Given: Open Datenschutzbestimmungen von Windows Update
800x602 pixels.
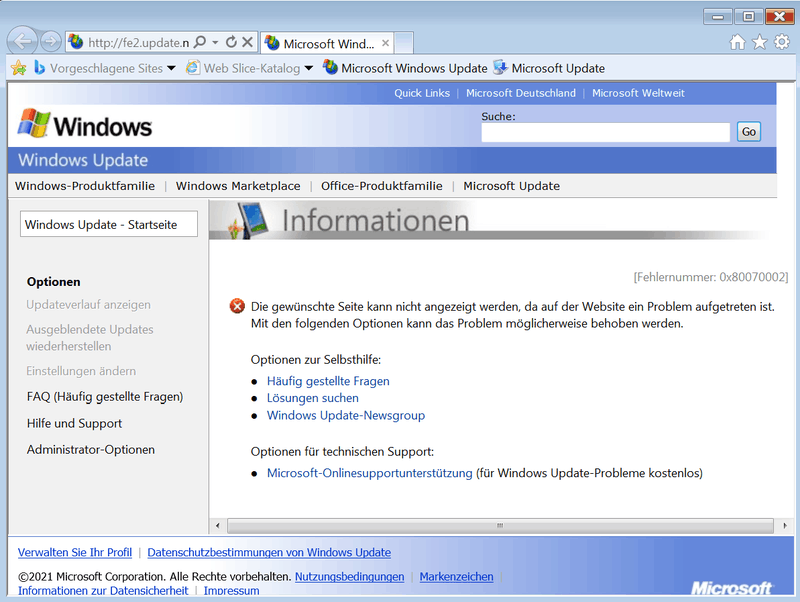Looking at the screenshot, I should coord(269,553).
